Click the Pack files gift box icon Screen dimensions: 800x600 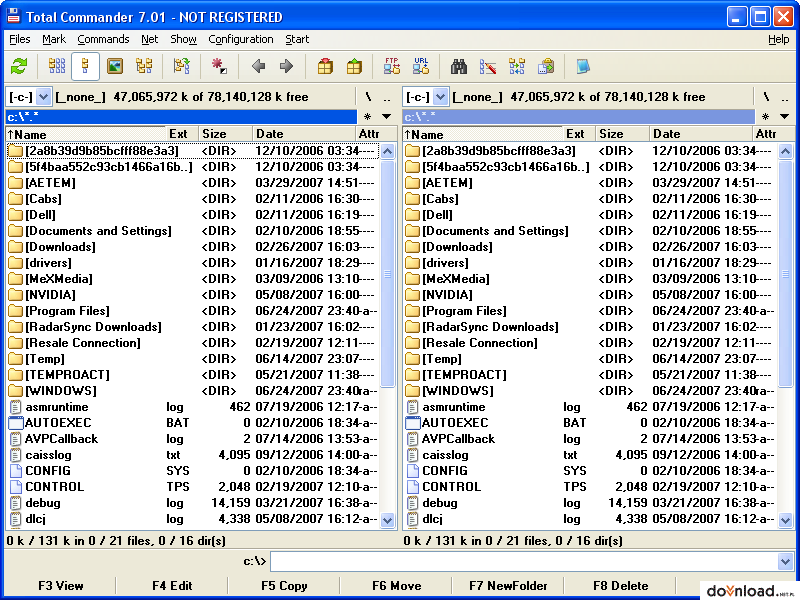coord(324,67)
